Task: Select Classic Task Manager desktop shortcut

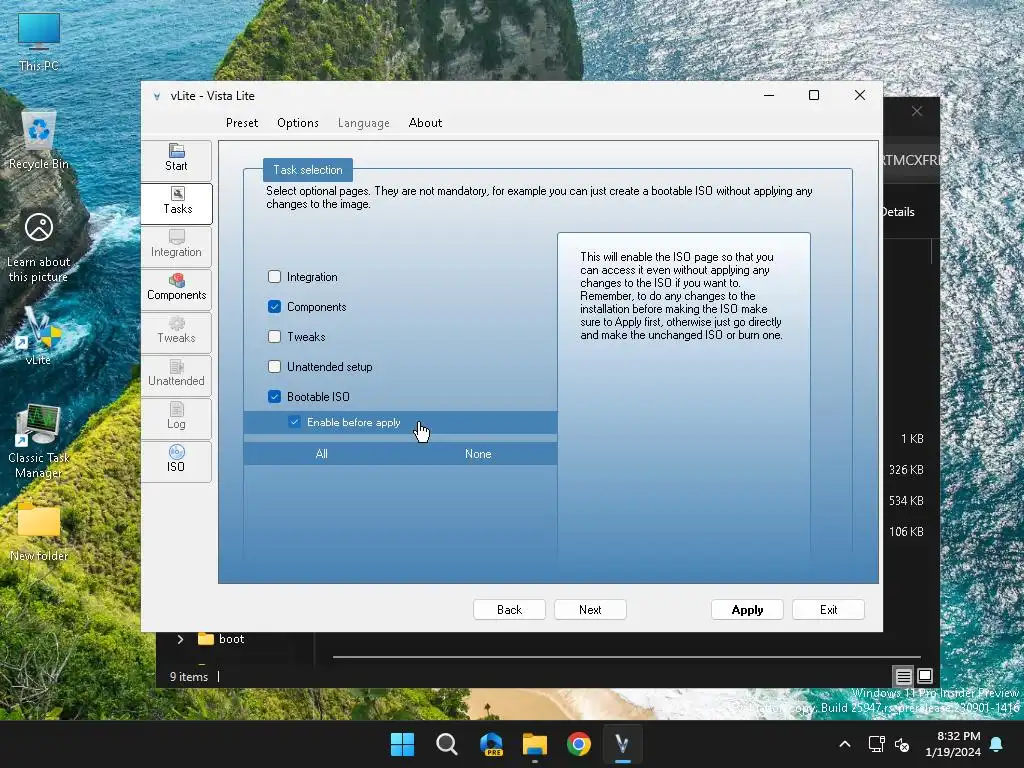Action: (39, 441)
